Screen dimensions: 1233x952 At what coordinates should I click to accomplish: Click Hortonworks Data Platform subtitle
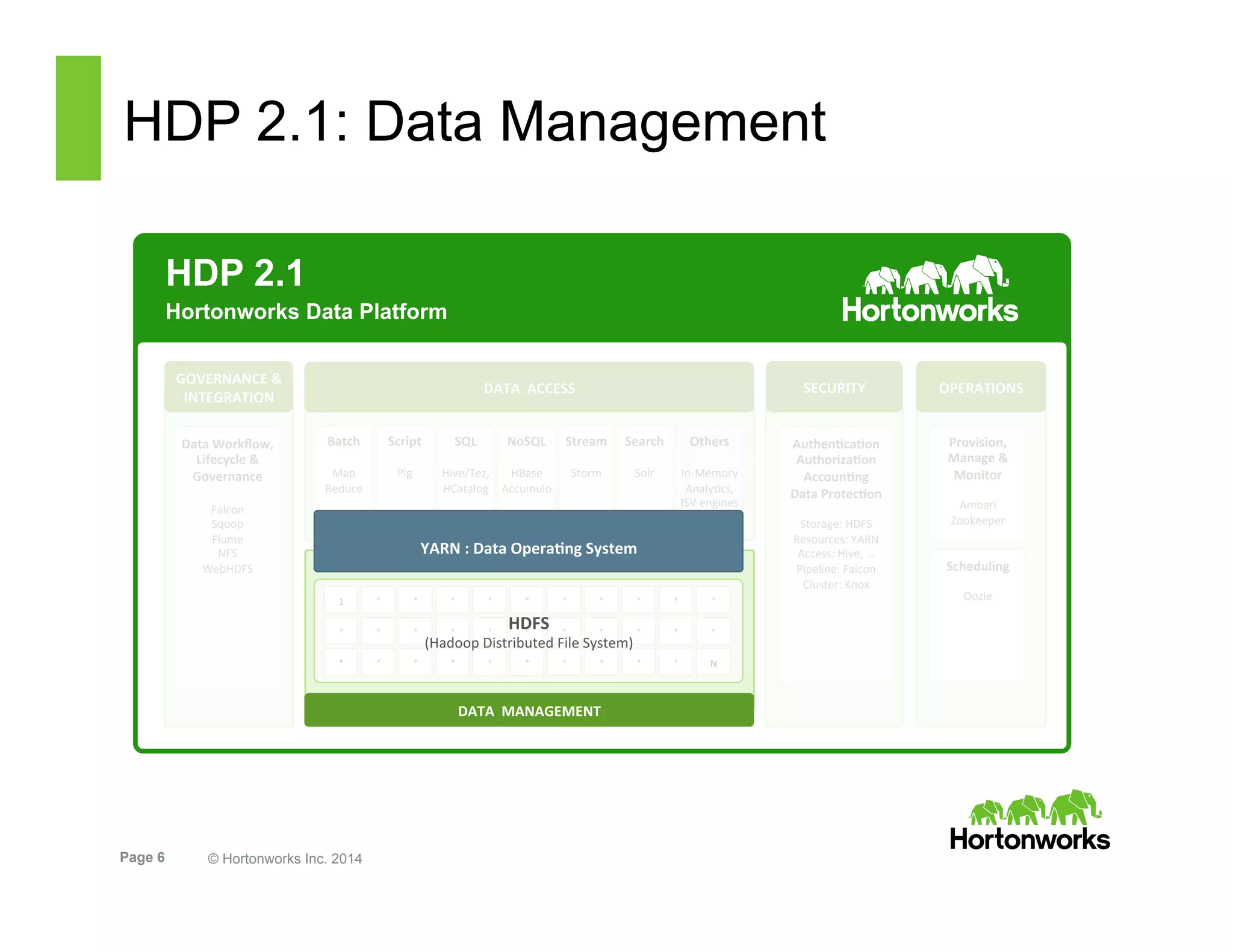(x=306, y=312)
